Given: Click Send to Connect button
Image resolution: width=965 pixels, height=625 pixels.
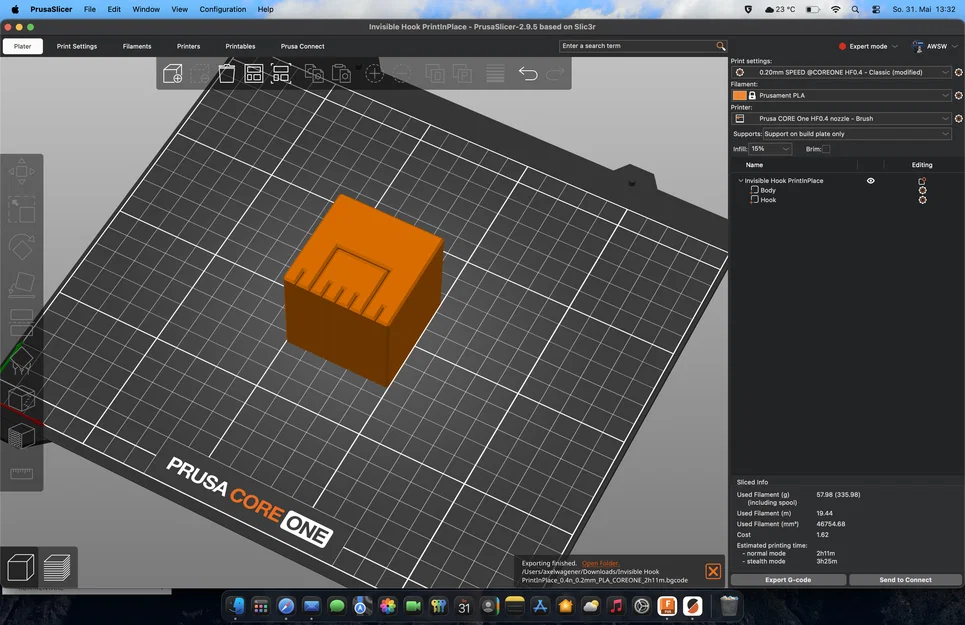Looking at the screenshot, I should 905,579.
